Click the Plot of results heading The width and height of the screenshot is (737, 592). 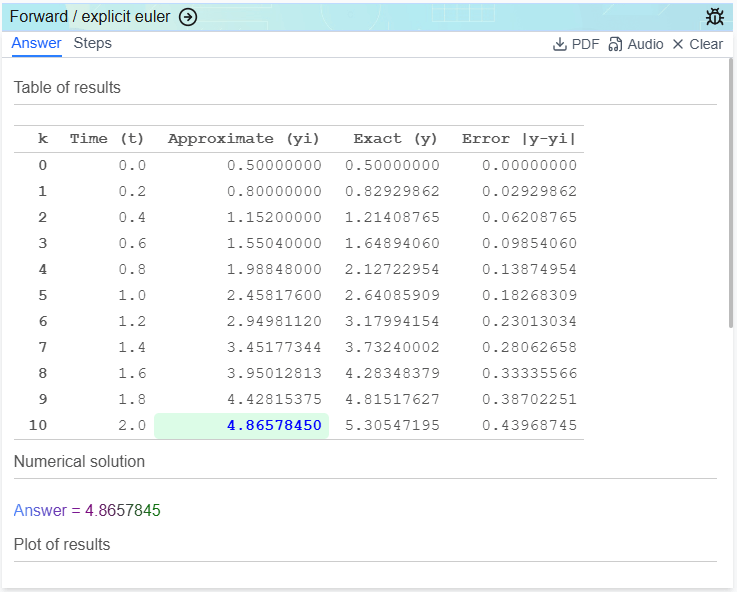pyautogui.click(x=62, y=545)
